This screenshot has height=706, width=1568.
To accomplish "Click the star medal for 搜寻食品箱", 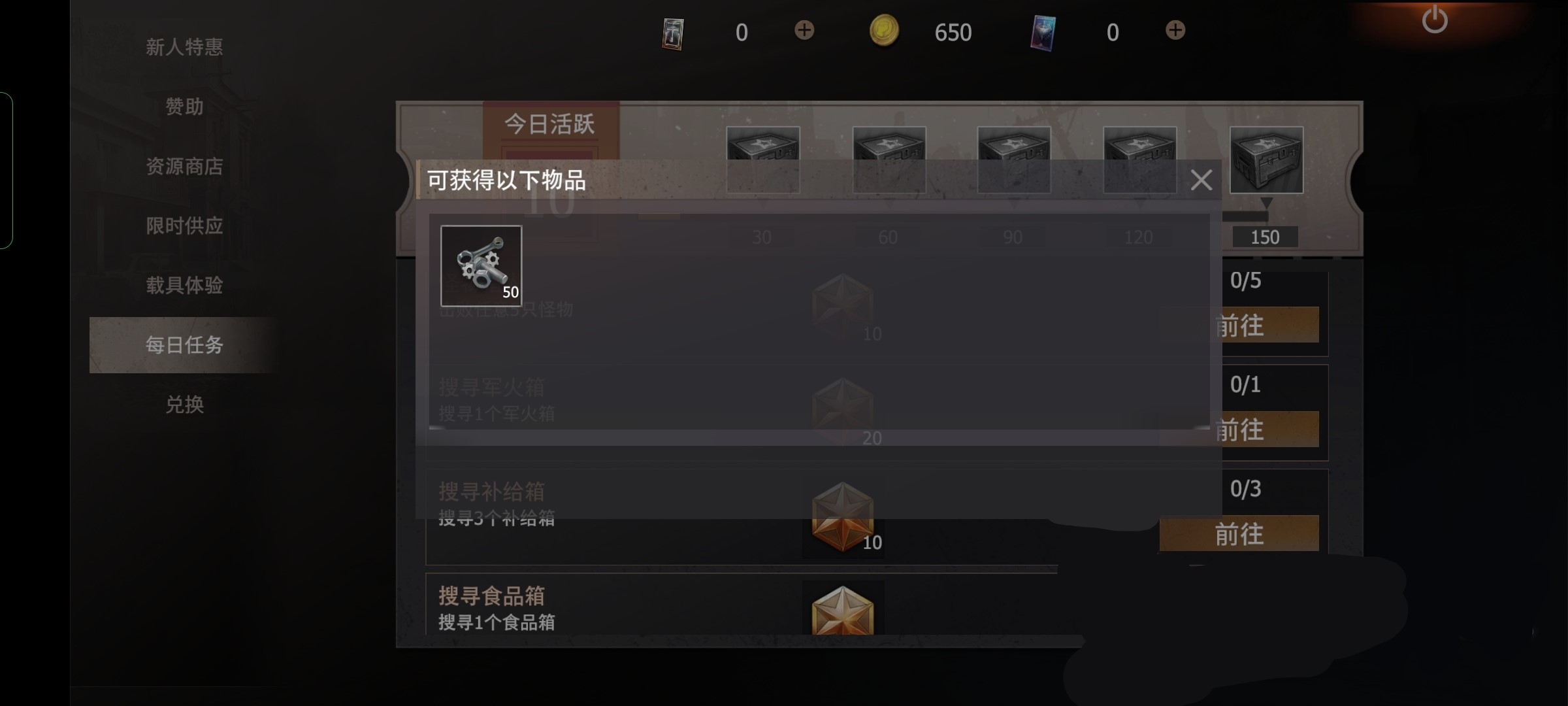I will (x=843, y=610).
